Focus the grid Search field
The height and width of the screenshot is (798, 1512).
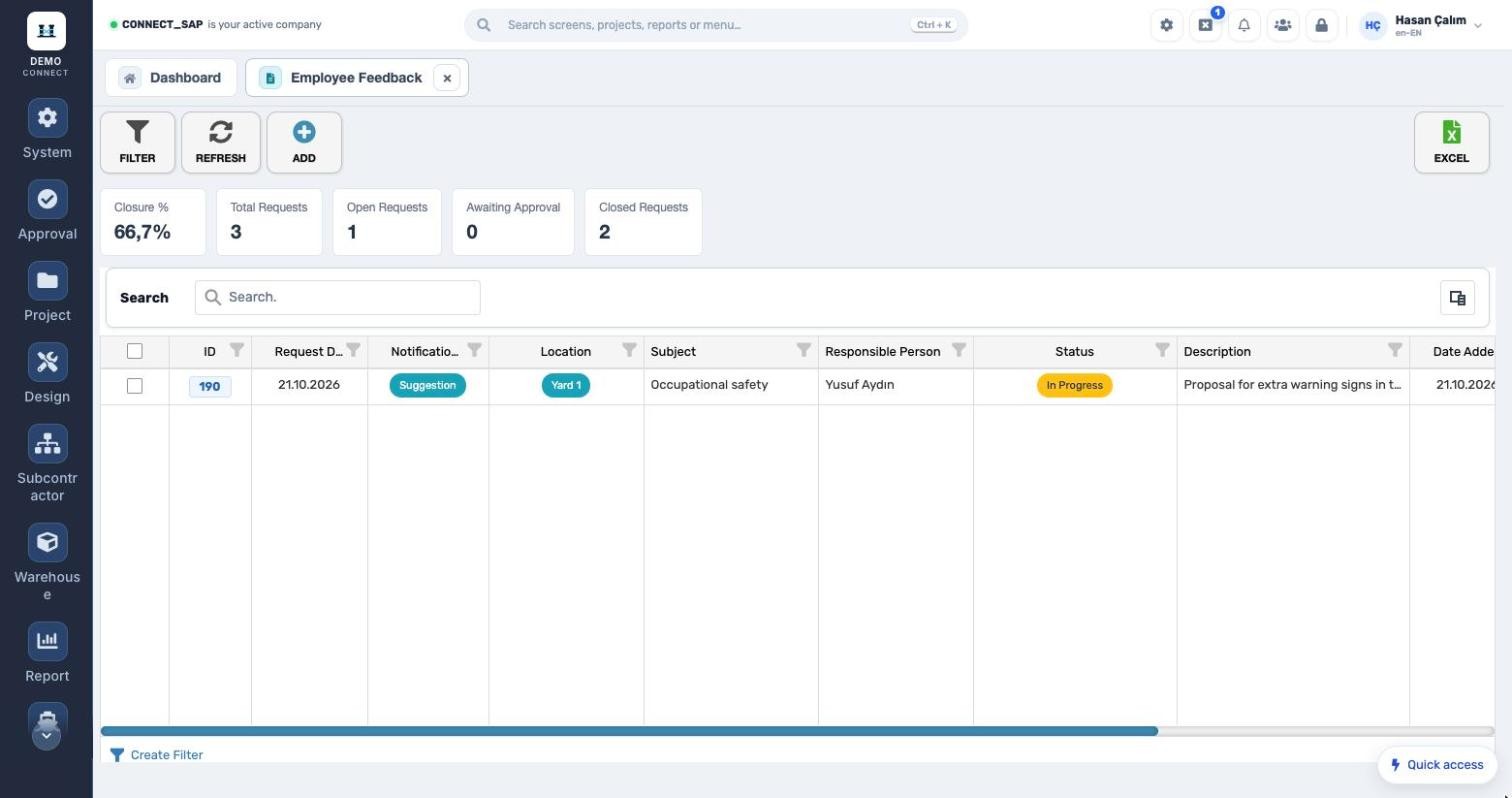[338, 297]
